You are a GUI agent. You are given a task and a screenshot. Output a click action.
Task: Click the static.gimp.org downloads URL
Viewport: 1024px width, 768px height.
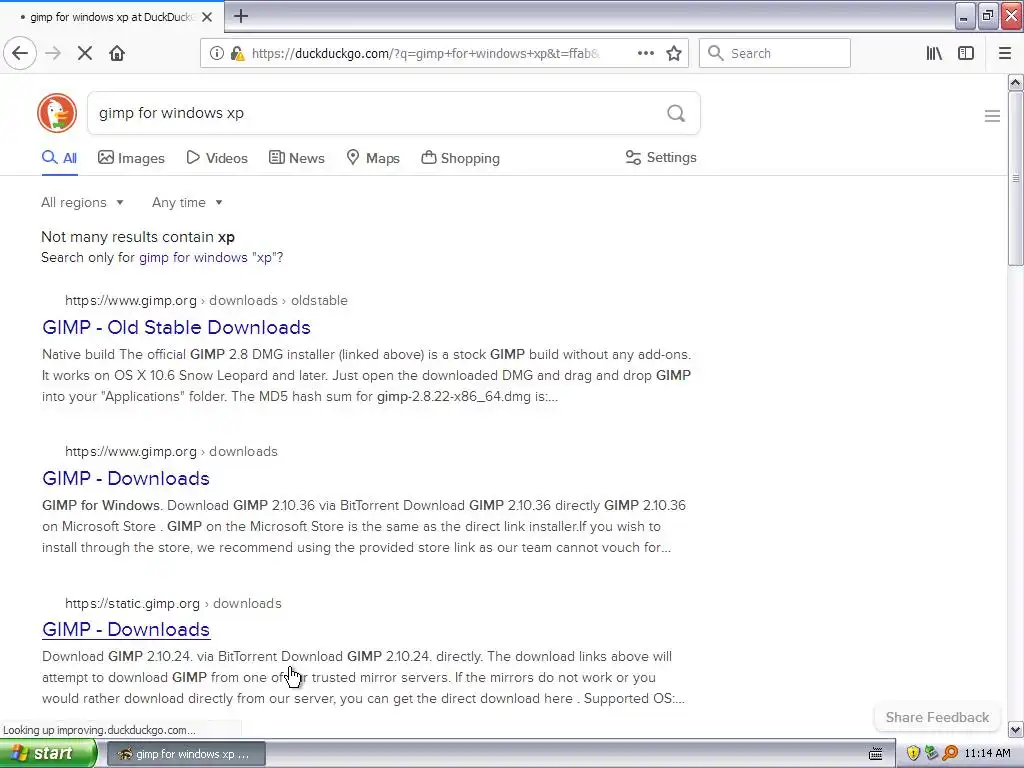coord(173,603)
